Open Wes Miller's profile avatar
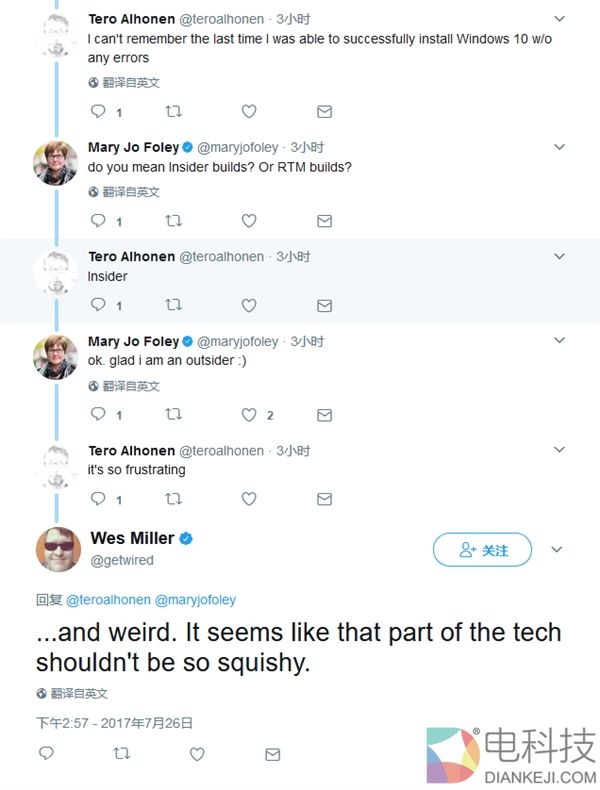 [58, 549]
